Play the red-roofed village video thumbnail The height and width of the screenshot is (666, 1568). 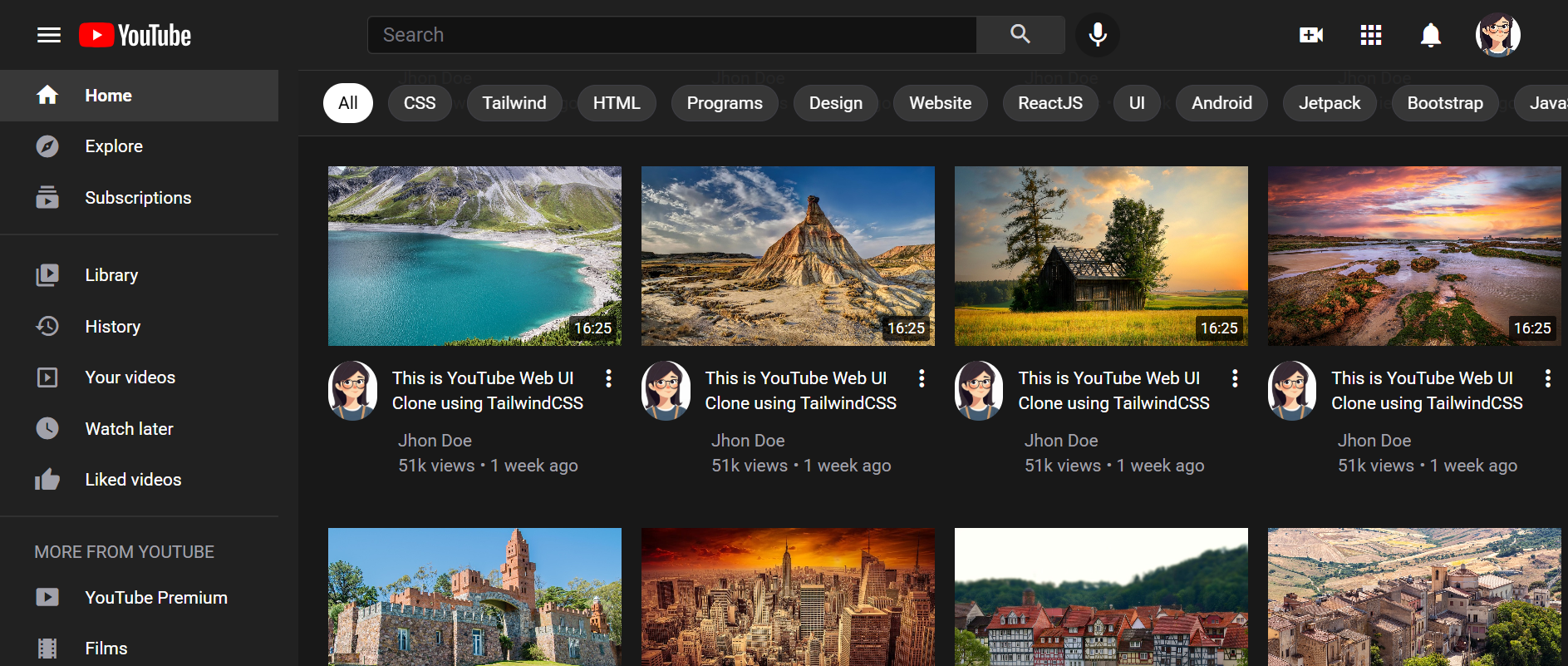1101,597
